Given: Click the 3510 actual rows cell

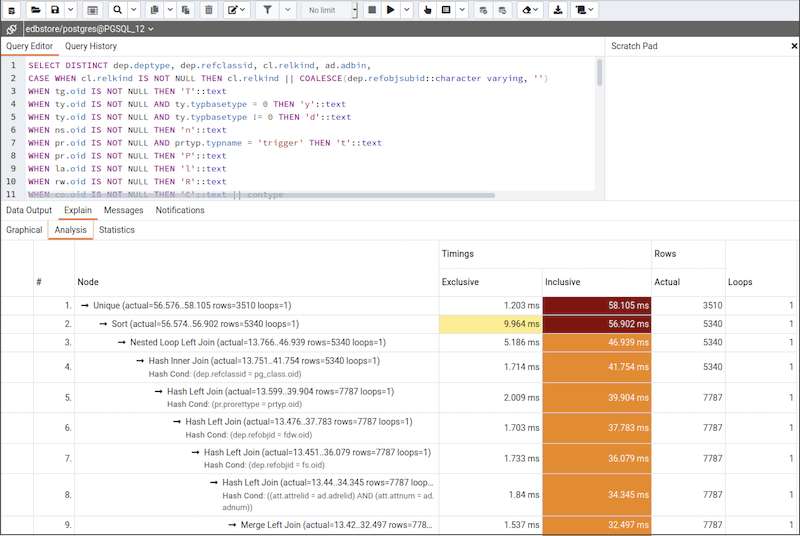Looking at the screenshot, I should tap(688, 305).
